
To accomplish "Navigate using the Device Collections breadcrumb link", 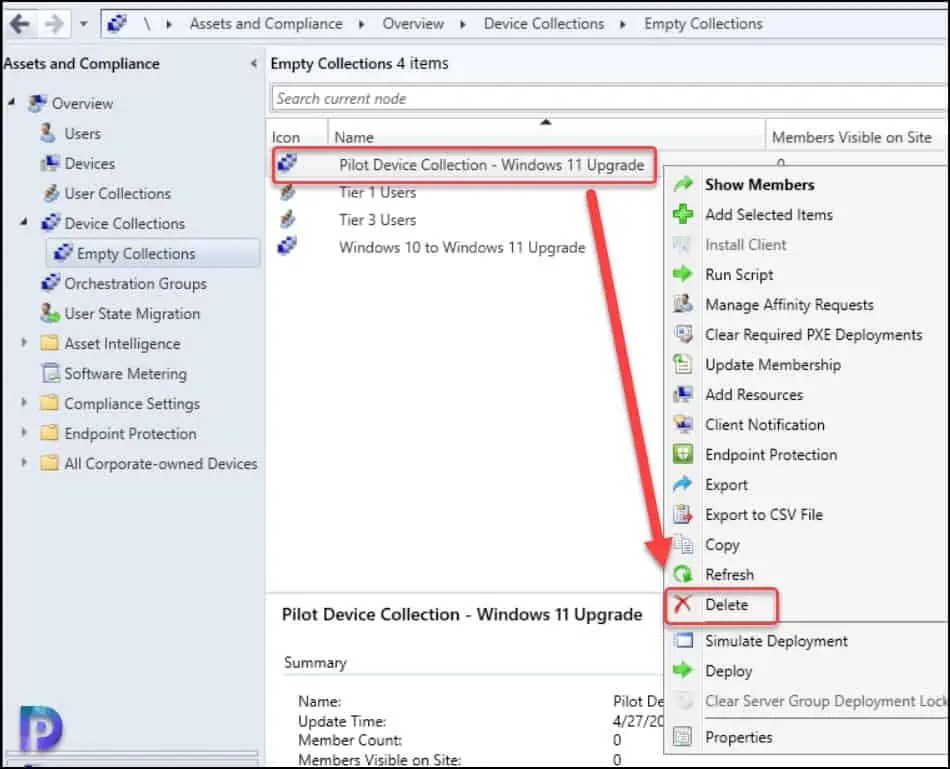I will coord(544,23).
